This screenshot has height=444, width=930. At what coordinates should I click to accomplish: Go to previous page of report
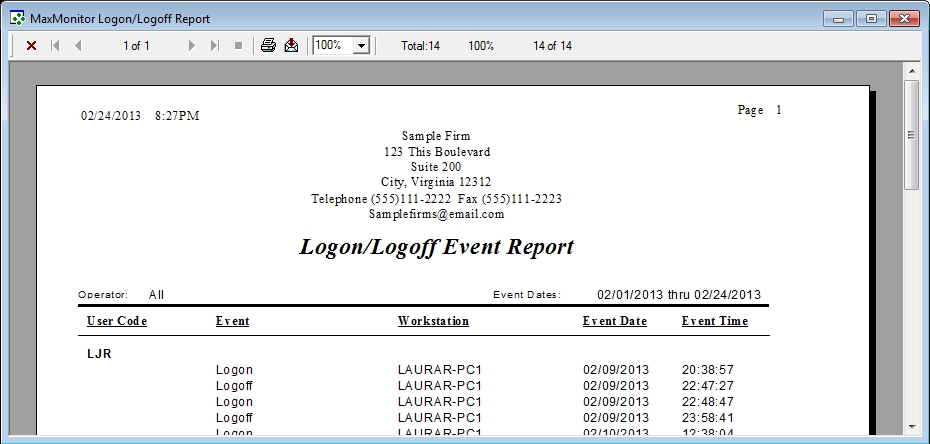[x=78, y=46]
